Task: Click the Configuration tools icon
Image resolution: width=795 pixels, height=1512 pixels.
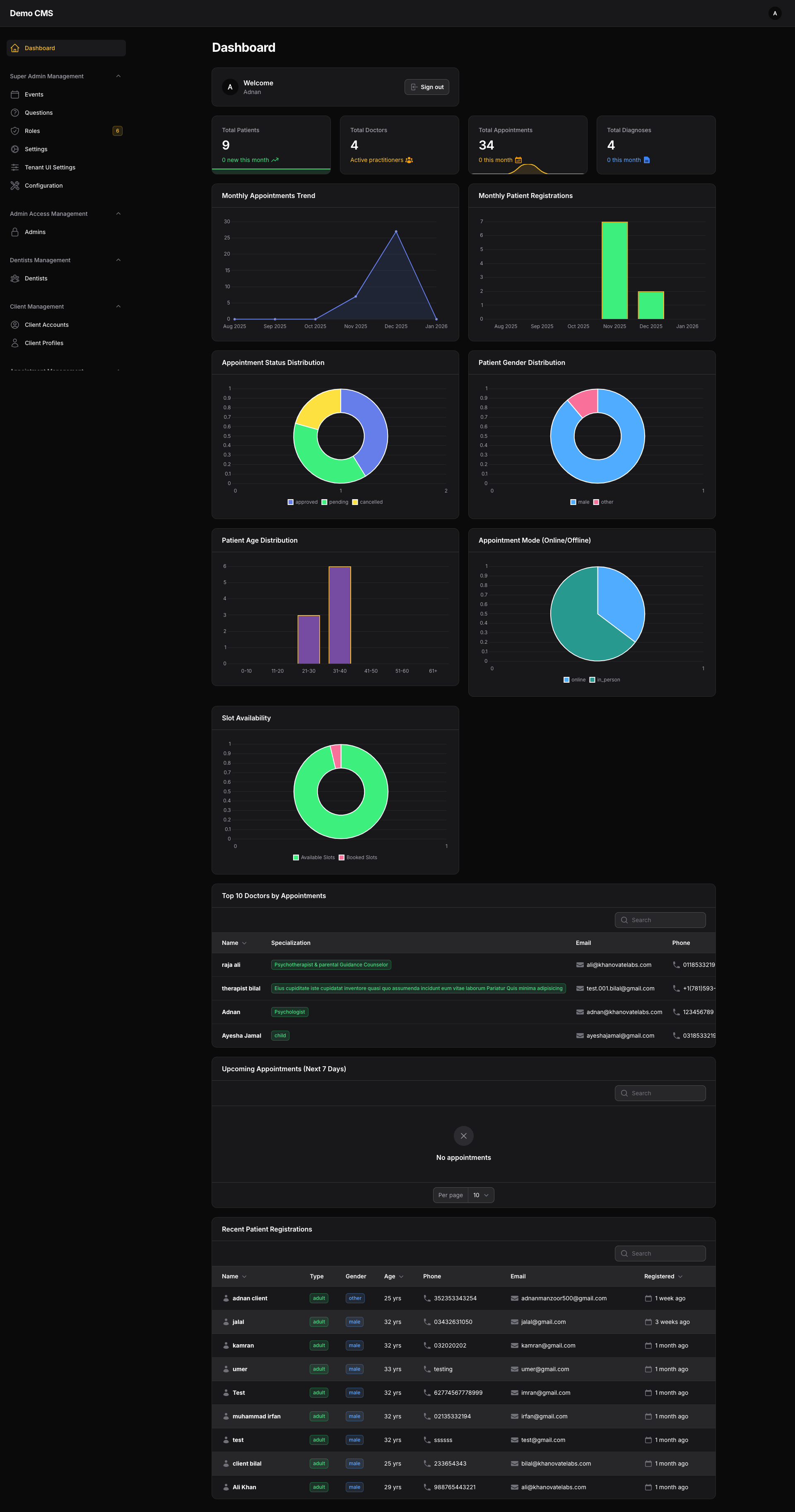Action: coord(15,186)
